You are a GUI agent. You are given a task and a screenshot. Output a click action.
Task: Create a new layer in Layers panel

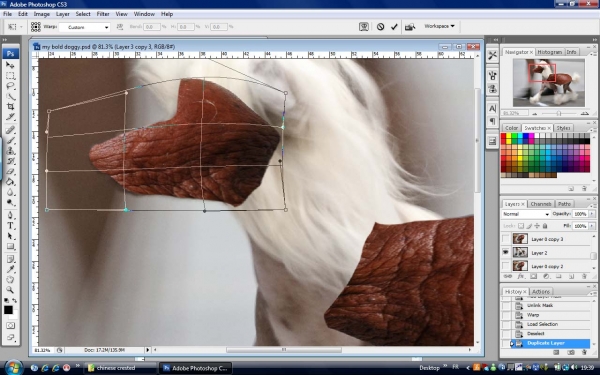(571, 276)
